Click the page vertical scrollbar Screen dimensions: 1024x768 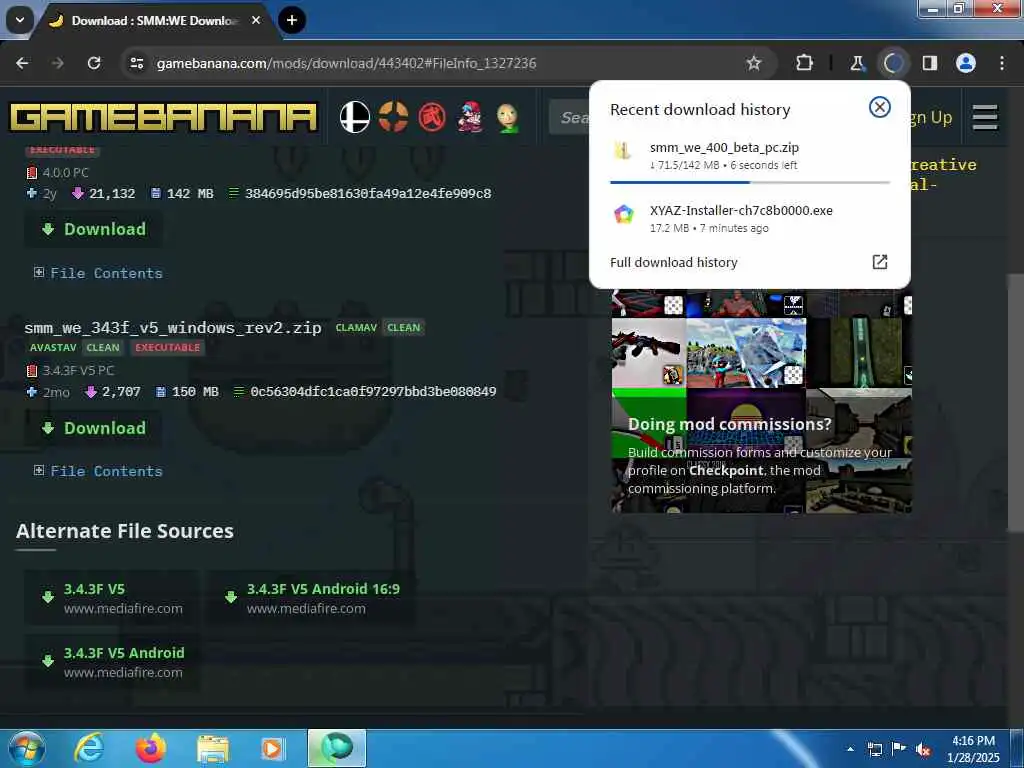[x=1016, y=402]
